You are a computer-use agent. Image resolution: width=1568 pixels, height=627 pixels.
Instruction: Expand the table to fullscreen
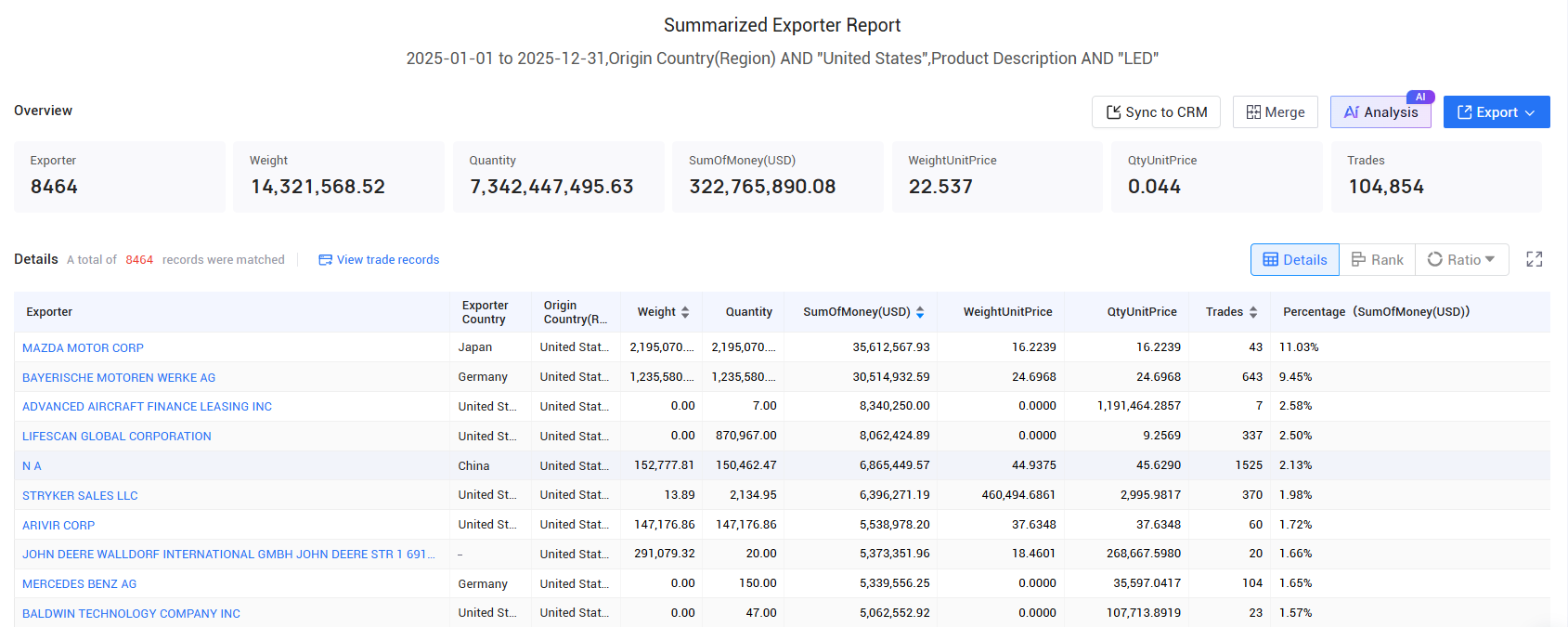pyautogui.click(x=1535, y=260)
